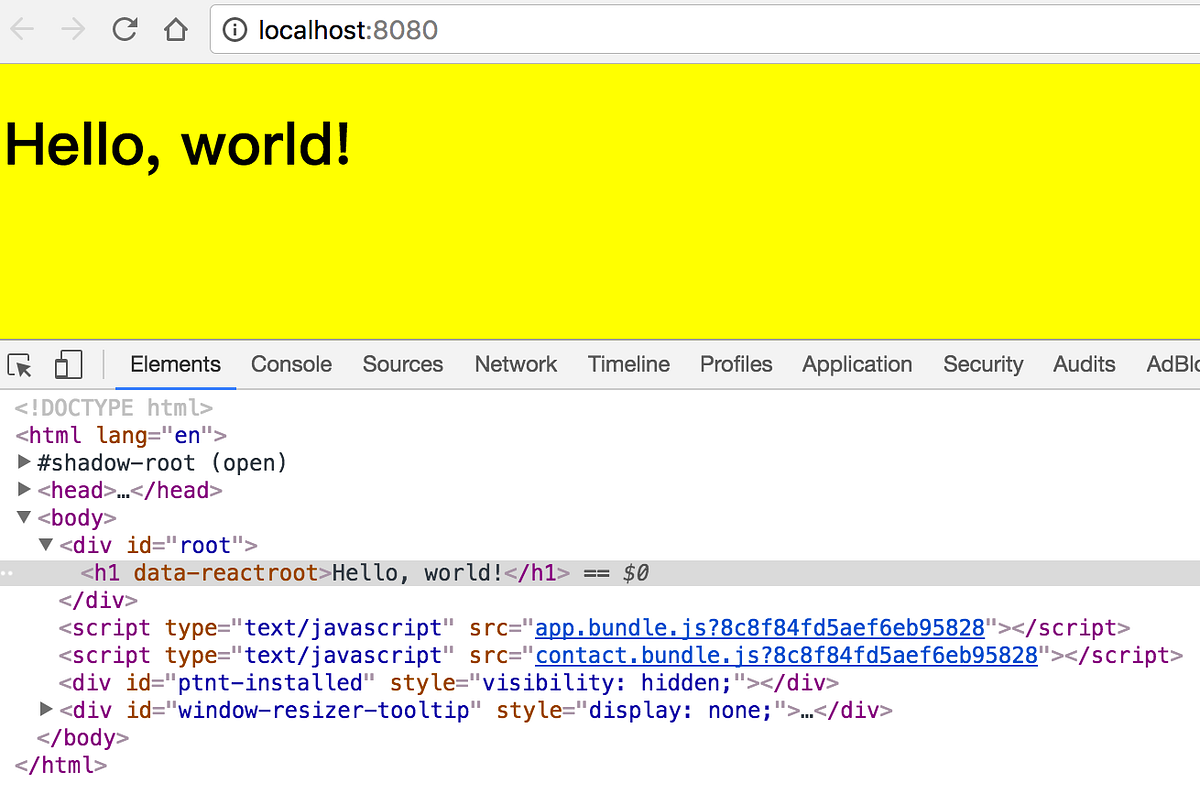The width and height of the screenshot is (1200, 791).
Task: Click the grey dots beside the h1 element
Action: click(x=8, y=572)
